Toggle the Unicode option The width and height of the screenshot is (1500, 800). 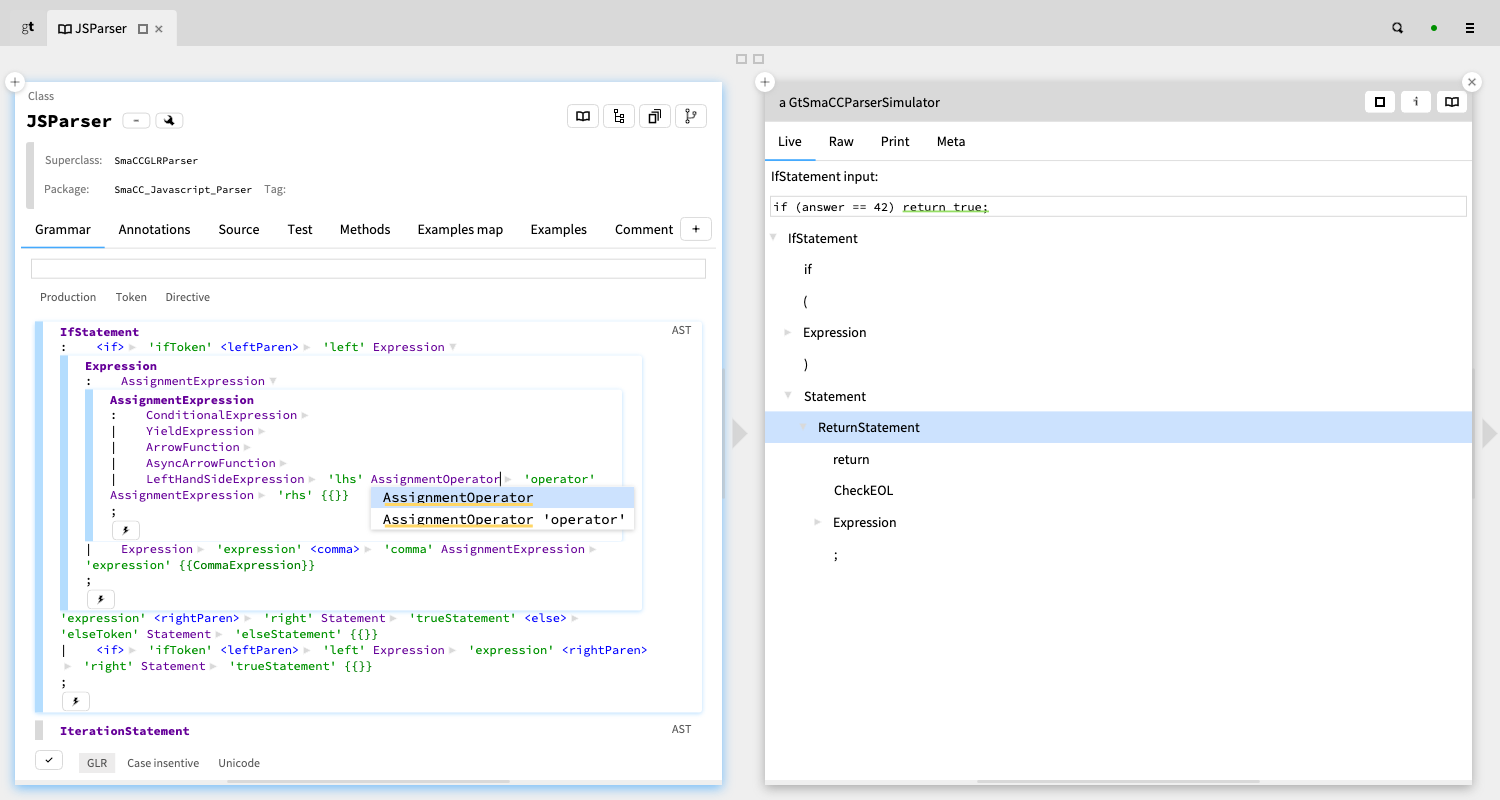[239, 763]
